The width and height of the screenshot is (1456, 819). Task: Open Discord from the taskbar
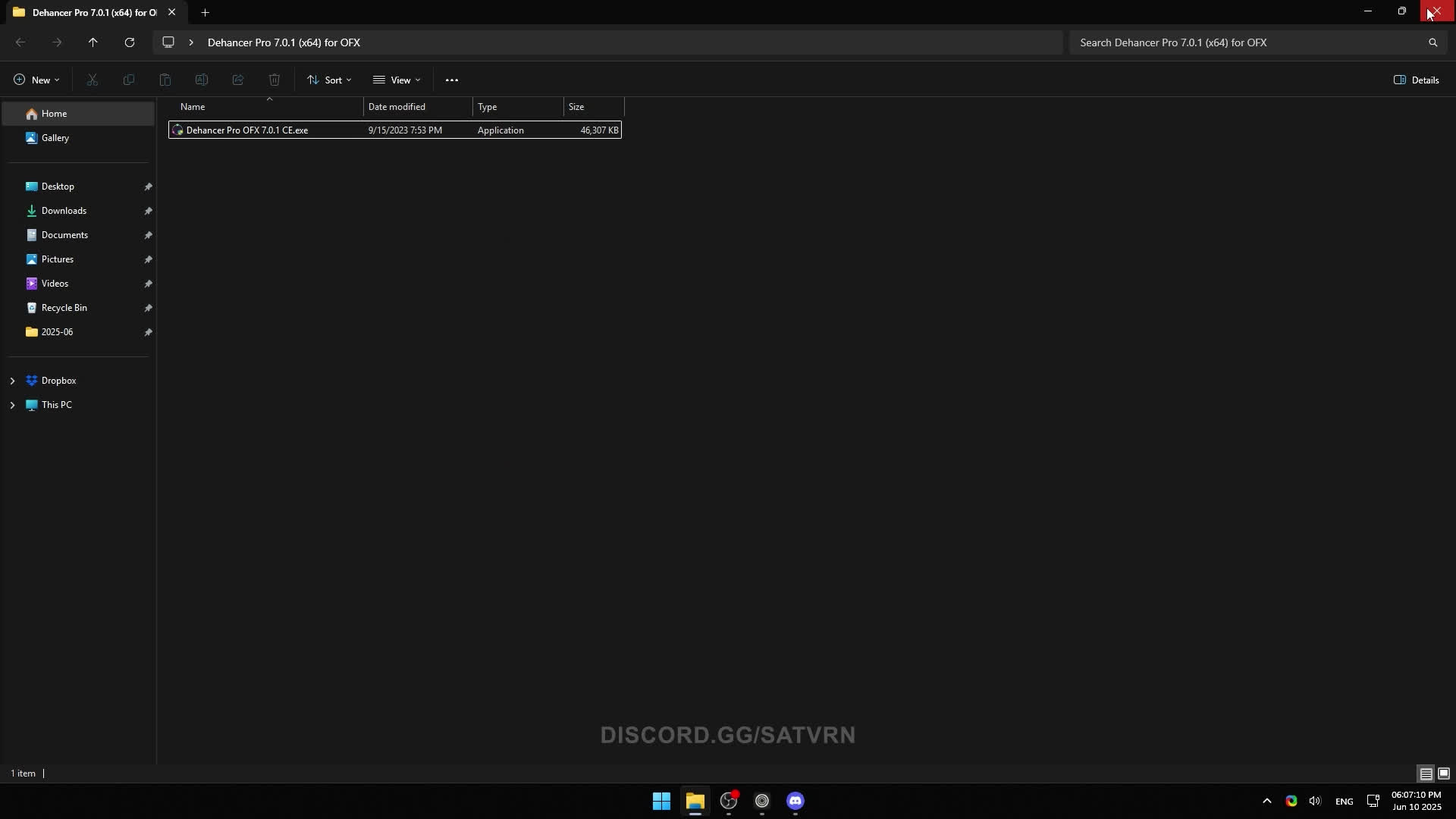[795, 802]
